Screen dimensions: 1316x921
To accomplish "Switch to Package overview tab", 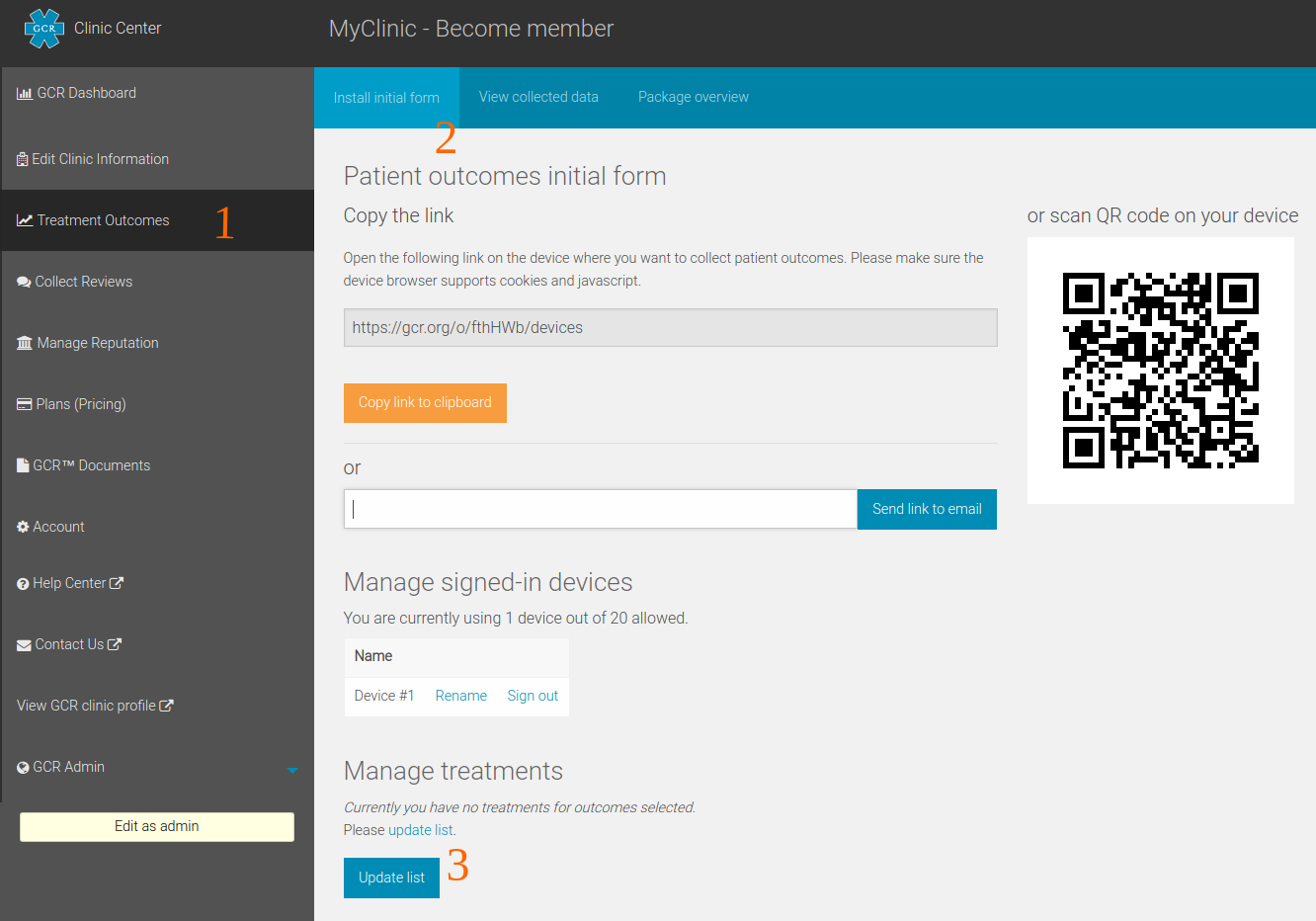I will pyautogui.click(x=694, y=97).
